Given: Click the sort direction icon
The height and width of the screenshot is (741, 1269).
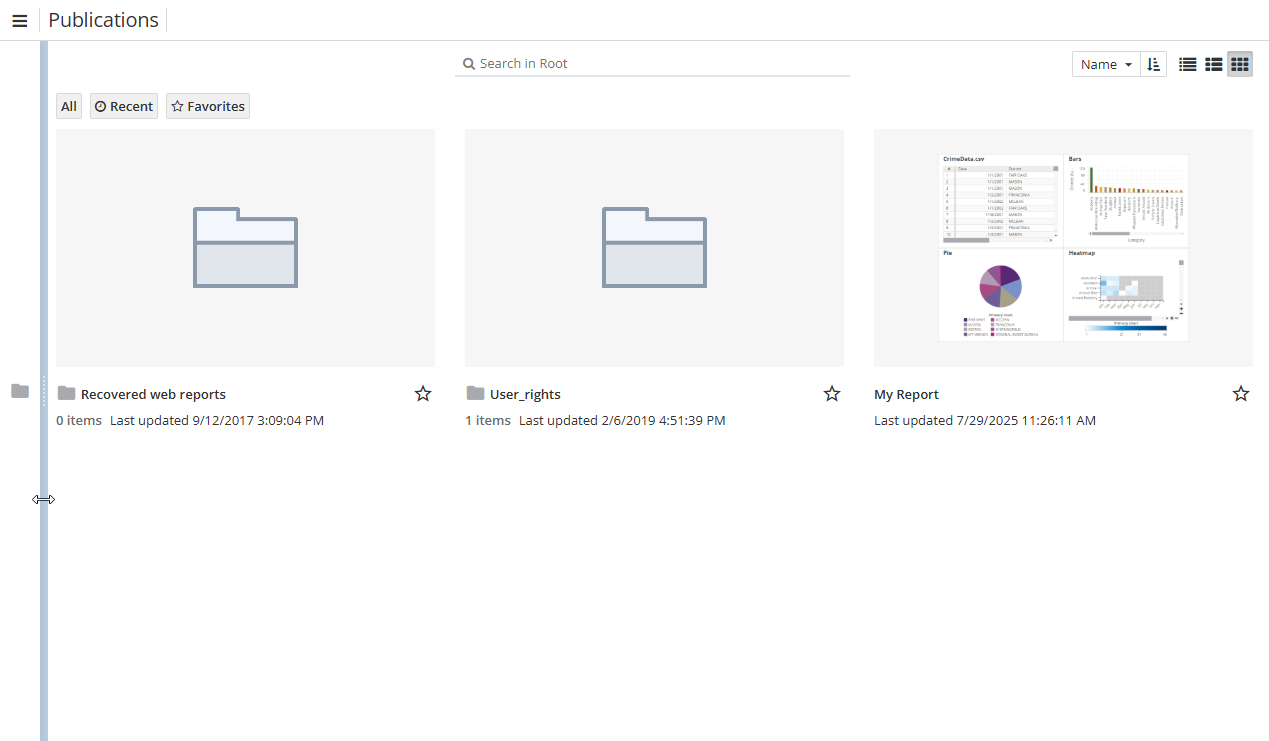Looking at the screenshot, I should coord(1153,64).
